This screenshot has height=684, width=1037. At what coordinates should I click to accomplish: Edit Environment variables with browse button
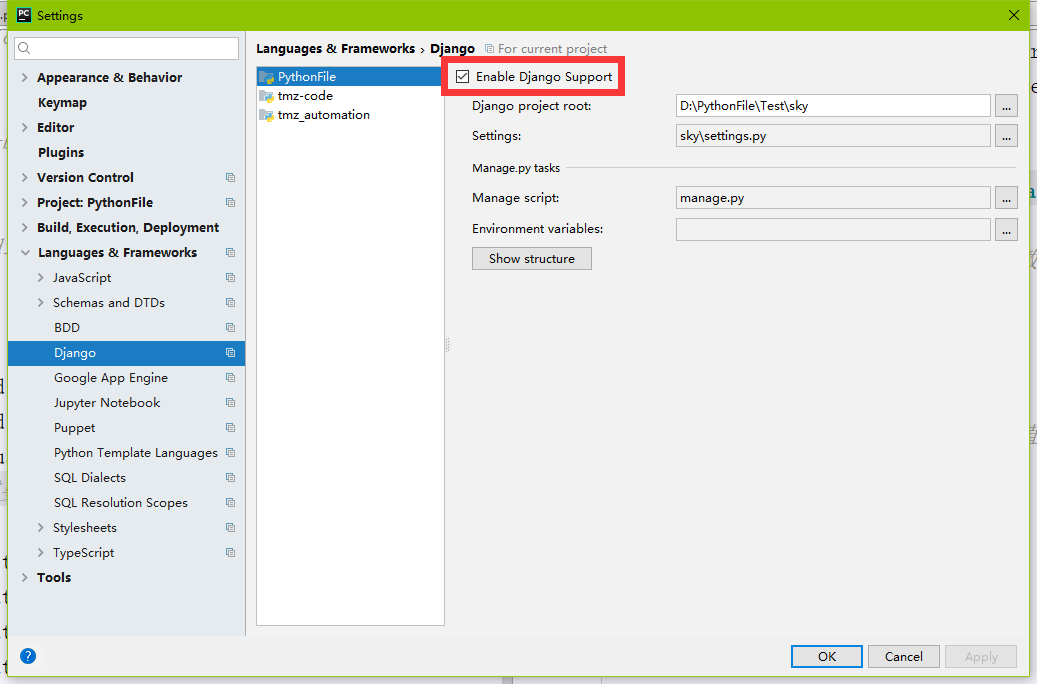(1006, 230)
